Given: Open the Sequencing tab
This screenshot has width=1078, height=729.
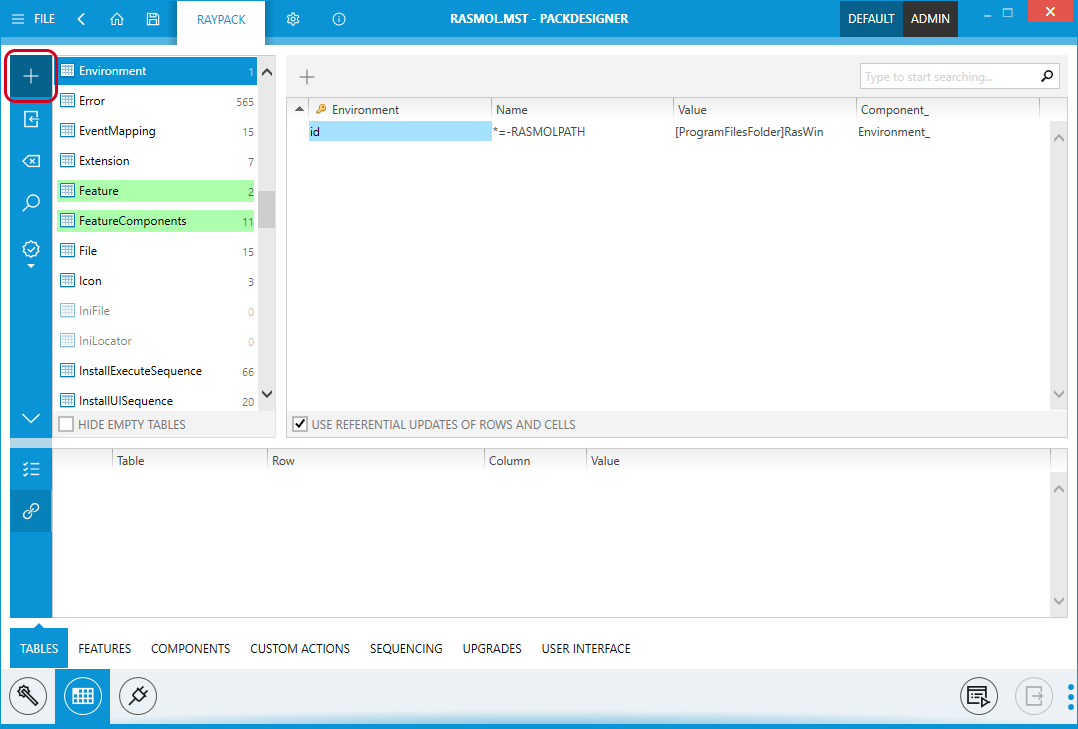Looking at the screenshot, I should point(406,649).
